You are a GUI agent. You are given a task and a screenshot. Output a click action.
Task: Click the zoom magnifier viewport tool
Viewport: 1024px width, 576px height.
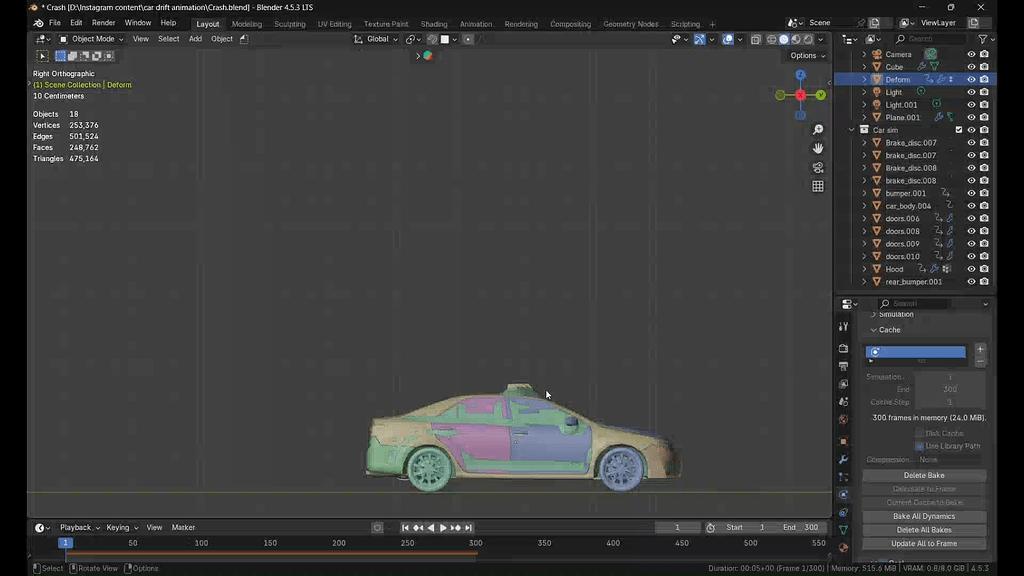(x=818, y=130)
